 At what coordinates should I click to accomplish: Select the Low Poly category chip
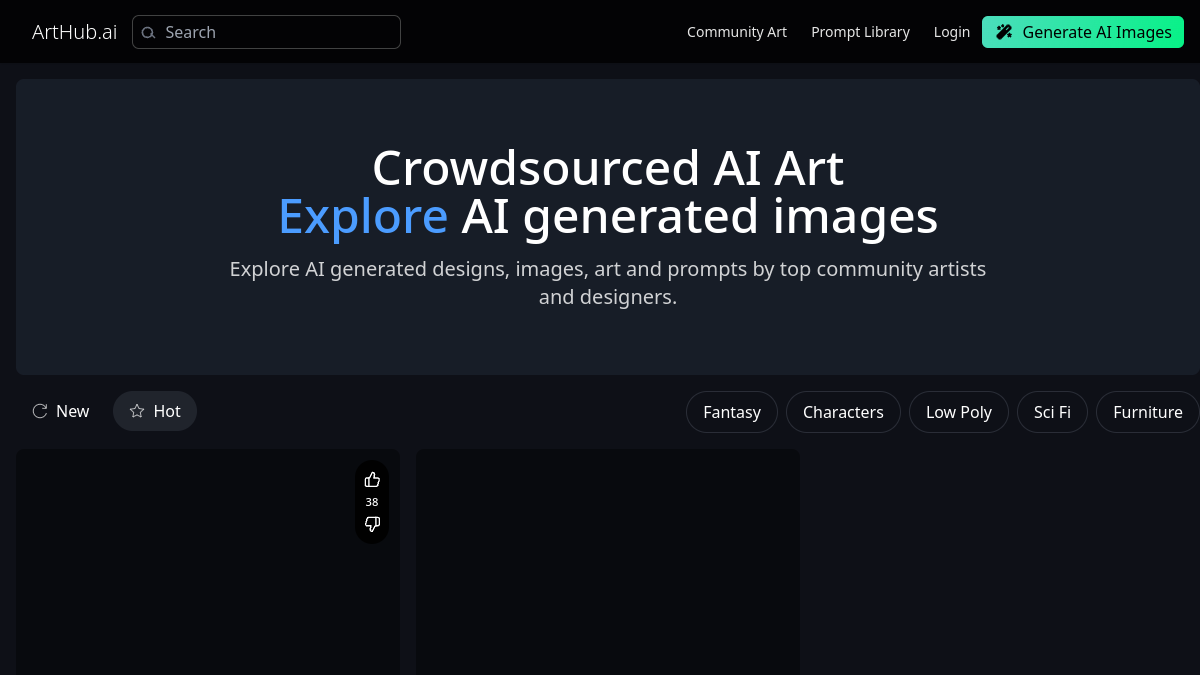959,412
